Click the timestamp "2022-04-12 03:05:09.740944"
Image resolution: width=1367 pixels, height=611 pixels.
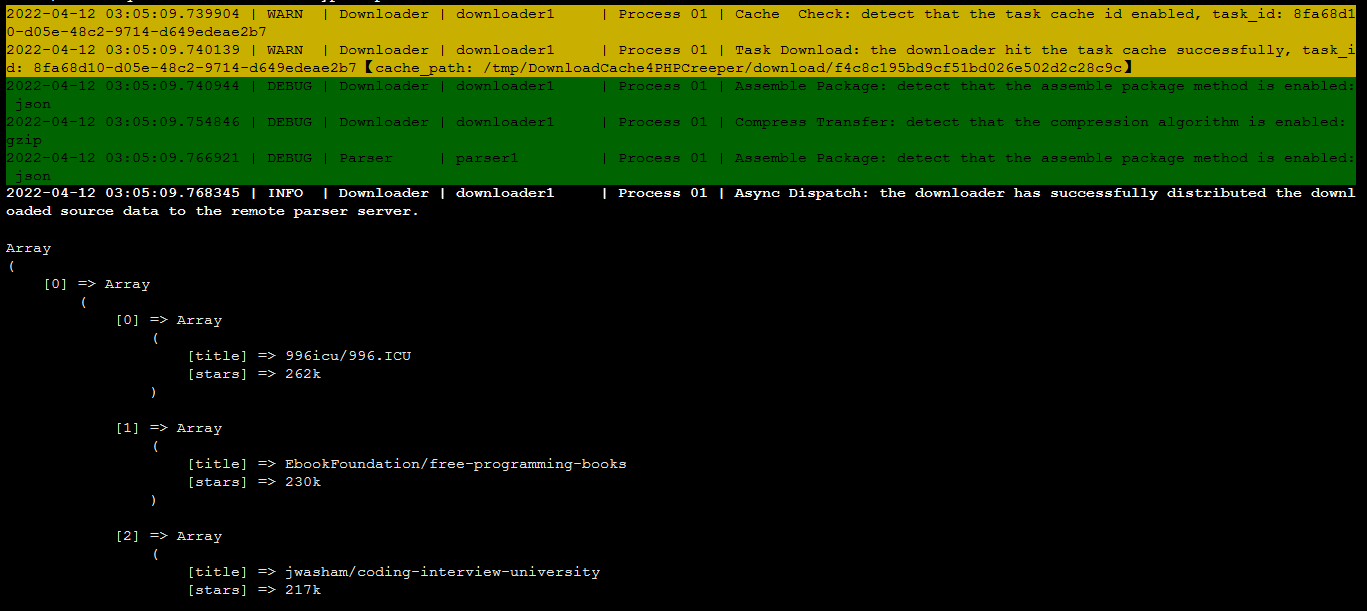click(x=125, y=86)
